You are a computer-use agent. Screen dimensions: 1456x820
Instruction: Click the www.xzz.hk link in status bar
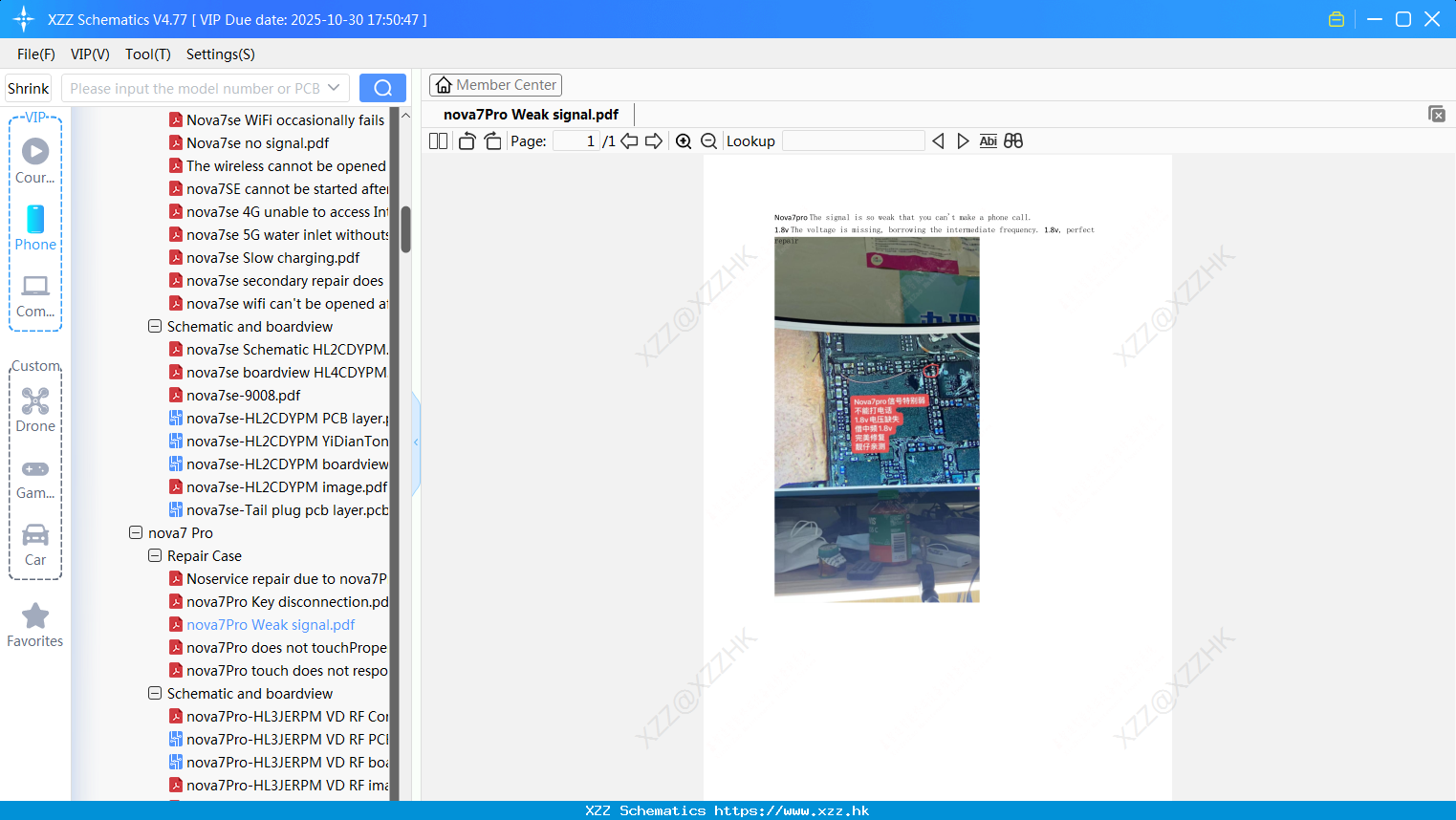pyautogui.click(x=792, y=810)
